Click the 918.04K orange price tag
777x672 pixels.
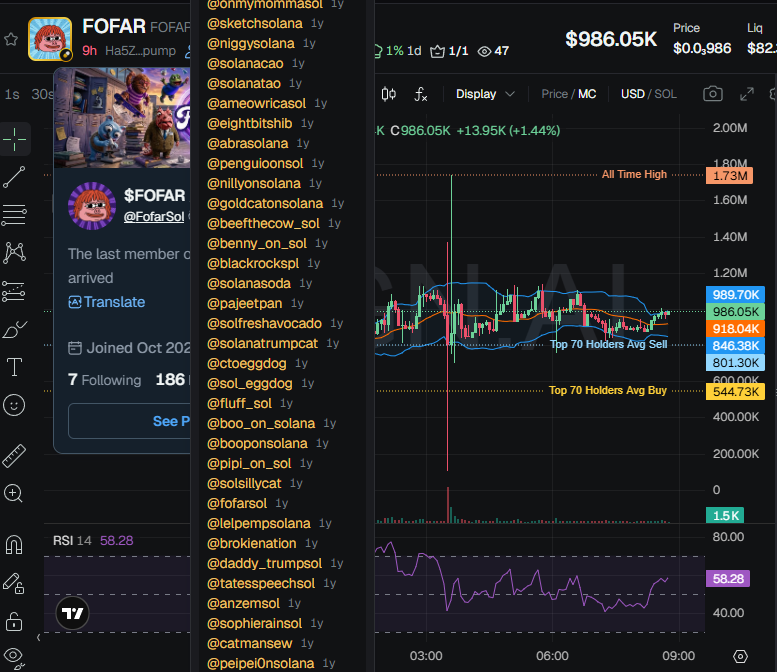(735, 329)
